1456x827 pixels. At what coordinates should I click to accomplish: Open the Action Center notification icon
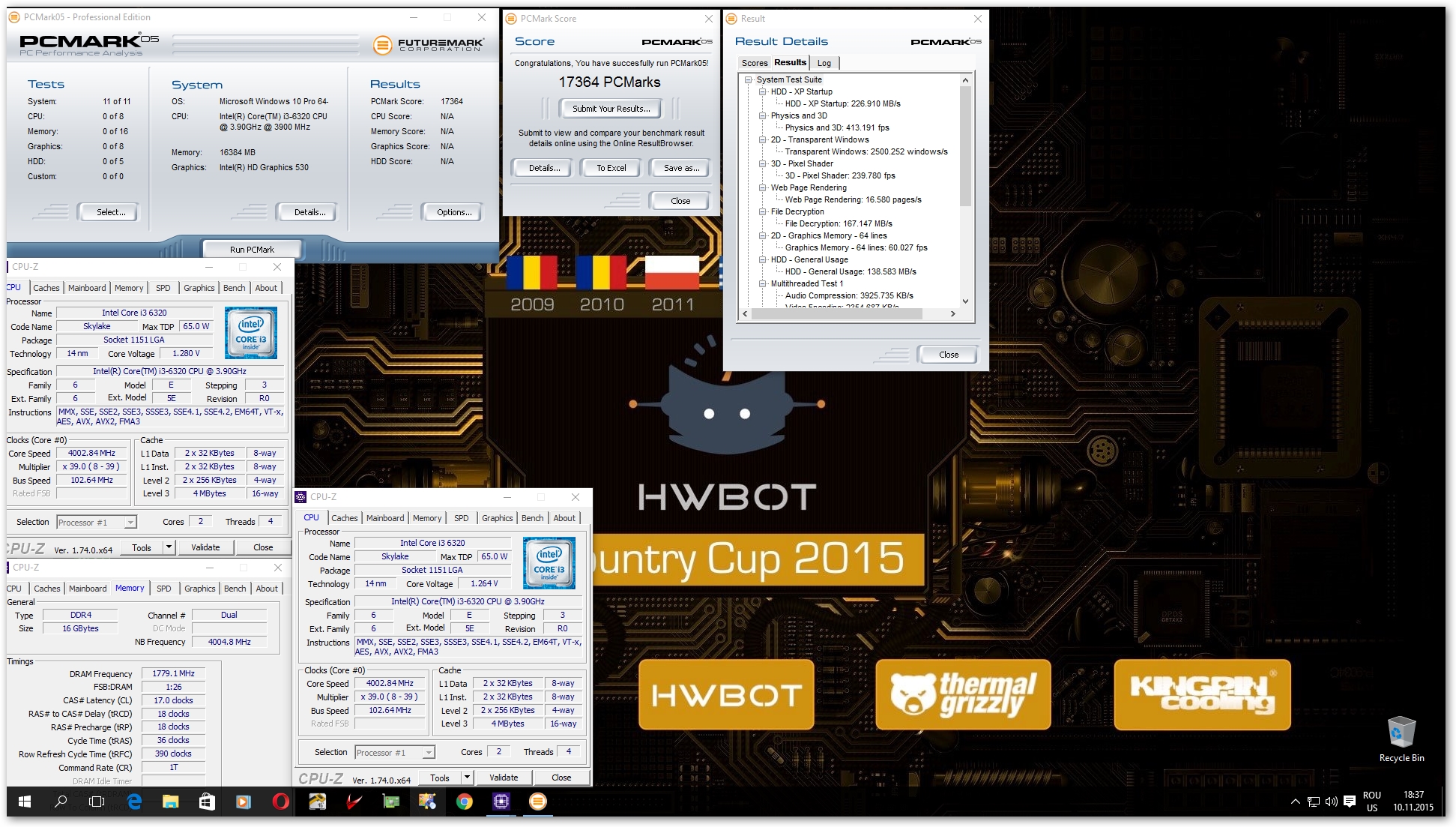[x=1350, y=802]
